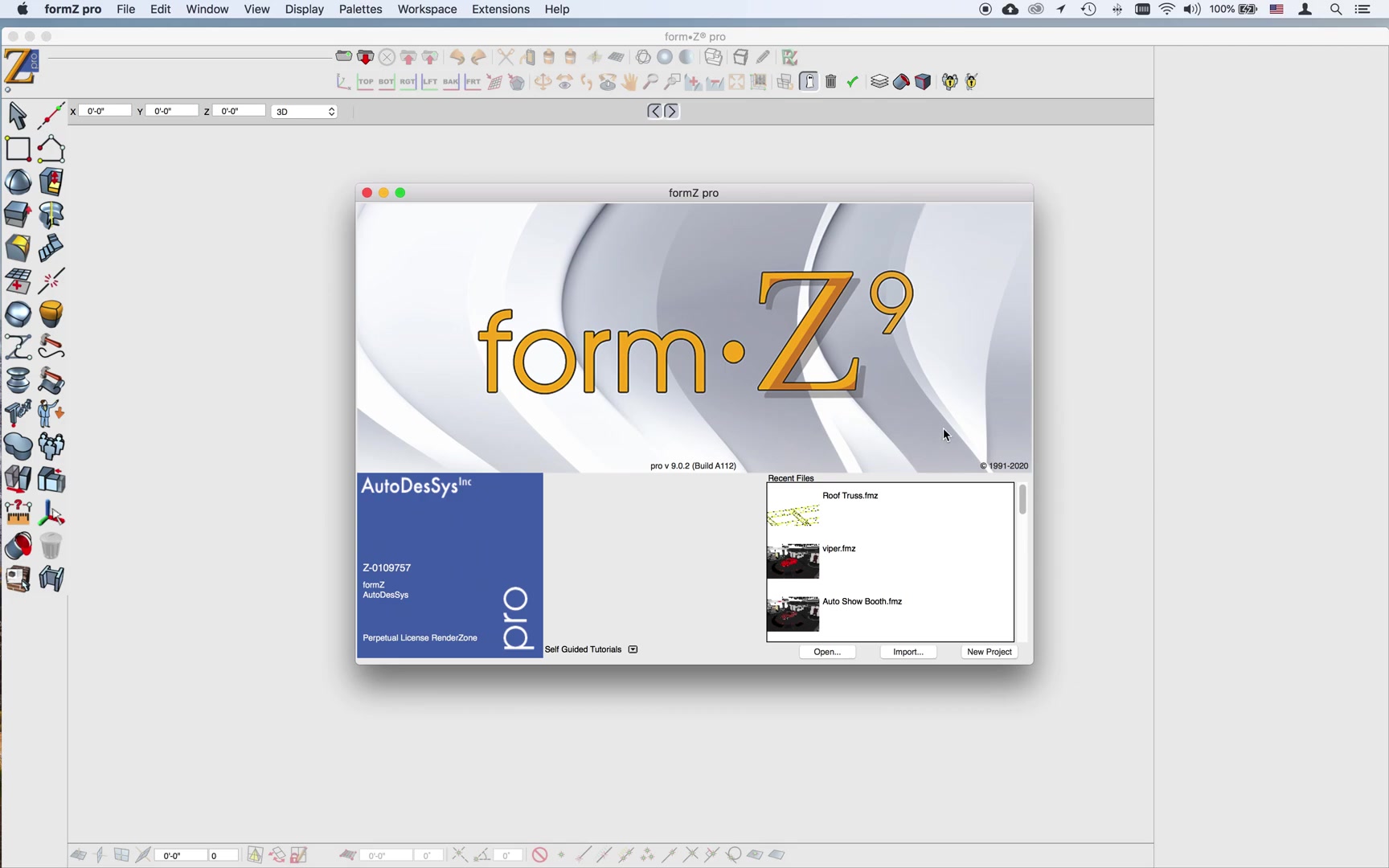Click the New Project button

(989, 651)
